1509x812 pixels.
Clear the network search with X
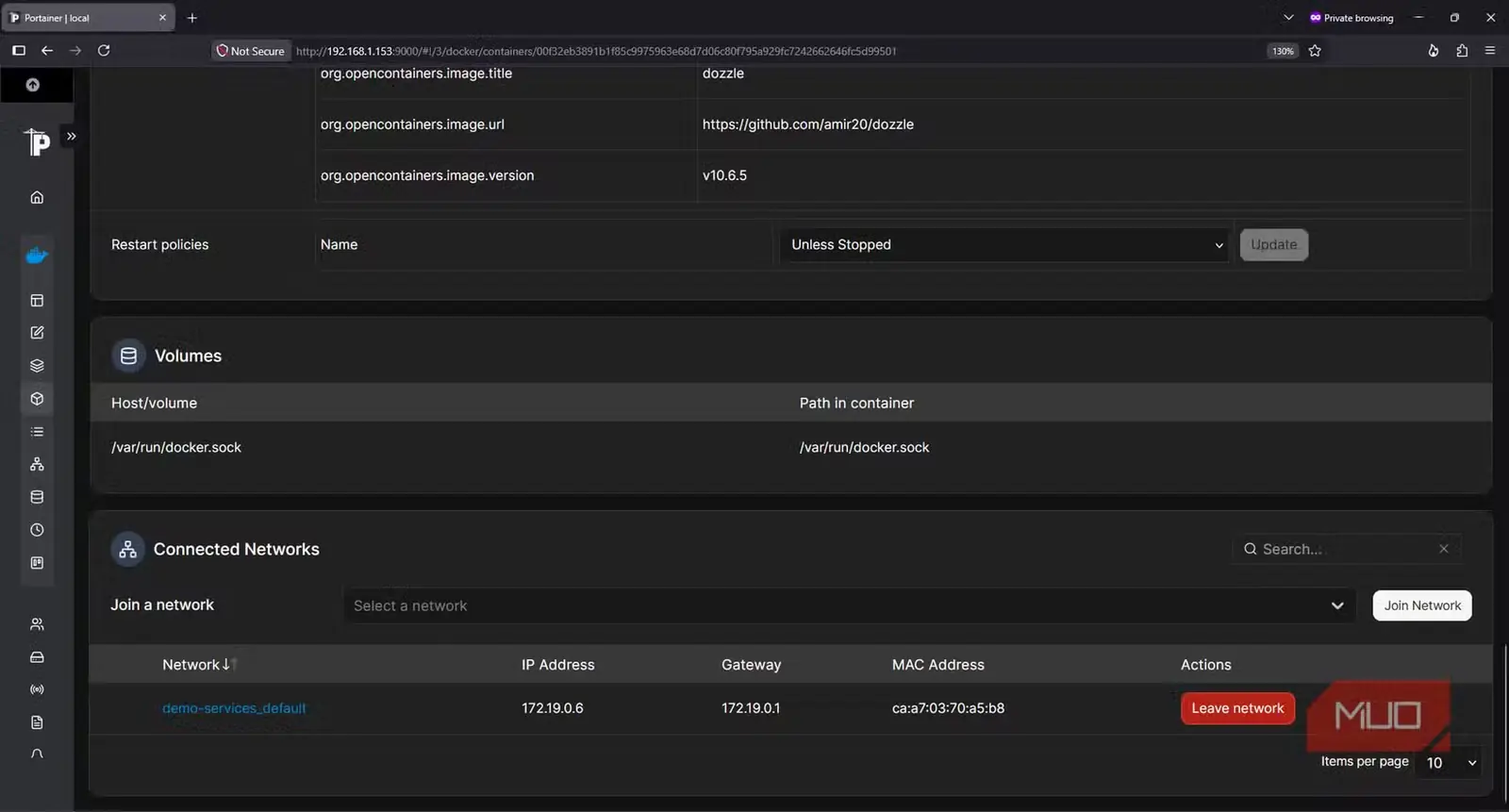(1443, 549)
